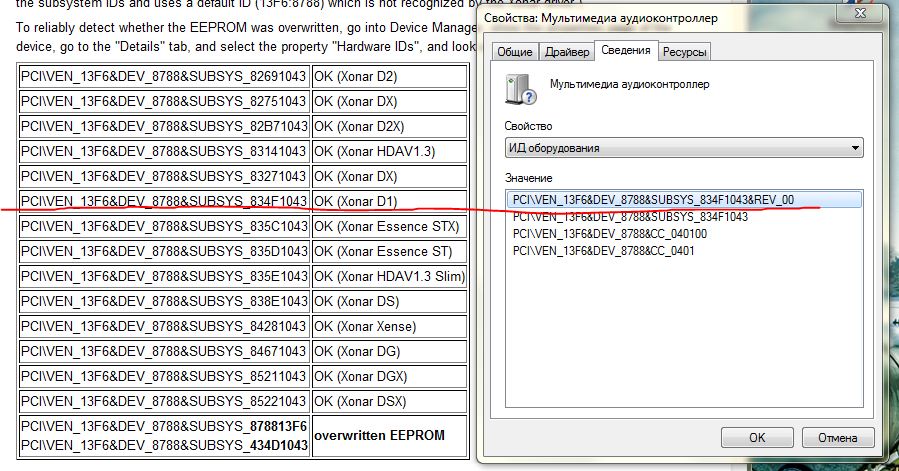Viewport: 899px width, 471px height.
Task: Select value PCI\VEN_13F6&DEV_8788&CC_0401
Action: [x=603, y=251]
